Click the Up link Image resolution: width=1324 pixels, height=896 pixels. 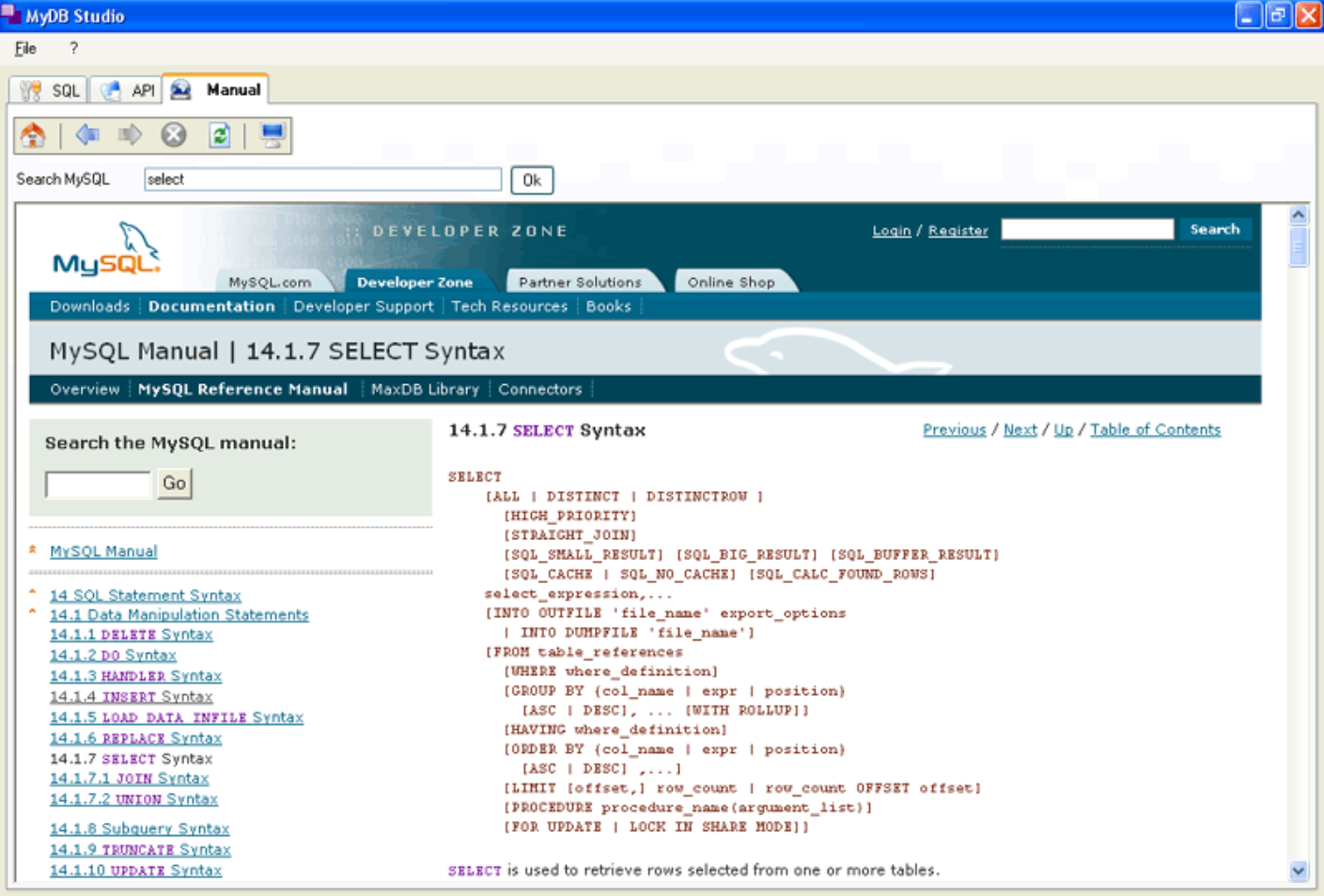[1064, 429]
